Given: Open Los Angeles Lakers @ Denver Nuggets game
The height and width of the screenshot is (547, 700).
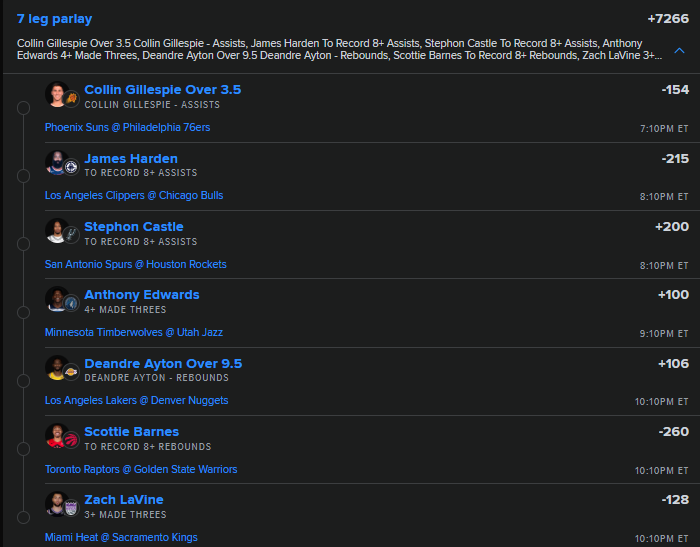Looking at the screenshot, I should (137, 400).
